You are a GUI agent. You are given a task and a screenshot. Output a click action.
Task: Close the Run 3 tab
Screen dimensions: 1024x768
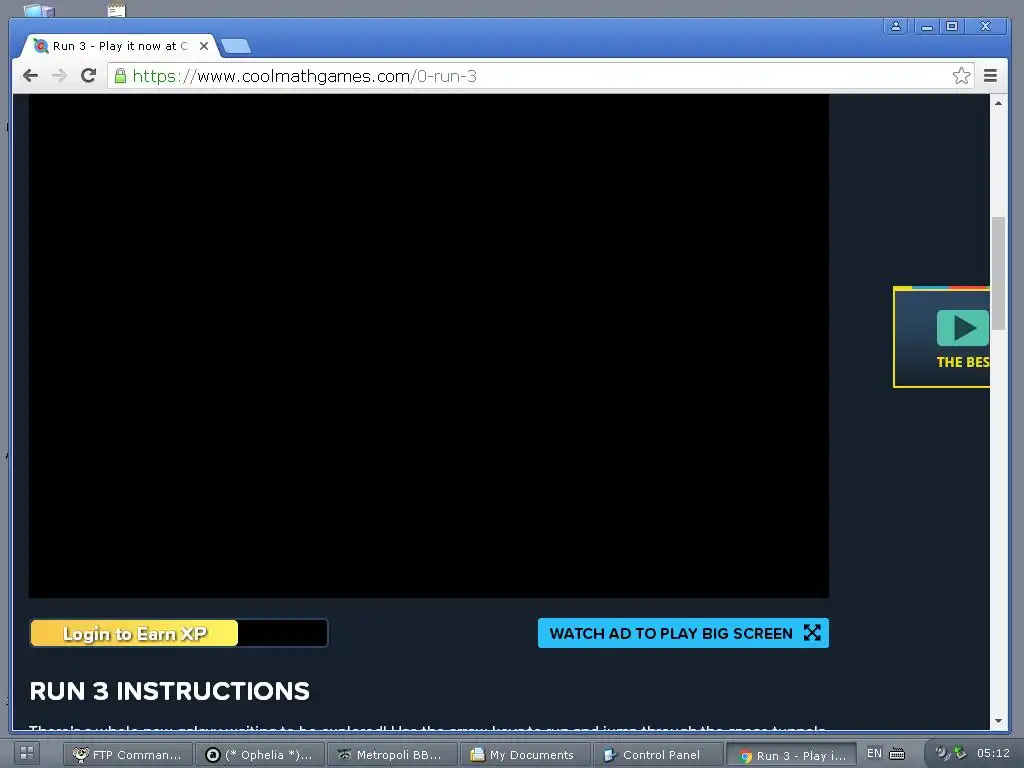204,46
